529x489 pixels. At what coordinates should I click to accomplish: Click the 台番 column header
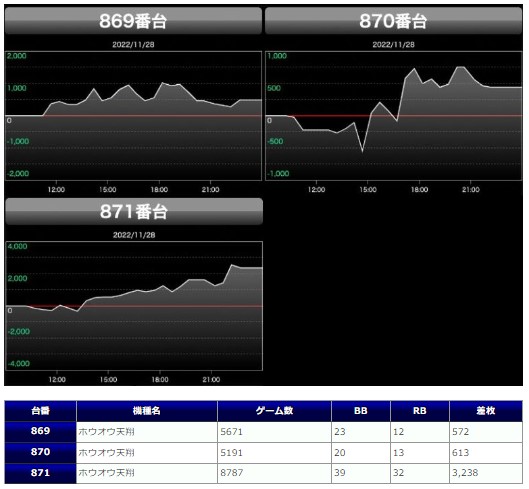tap(40, 411)
